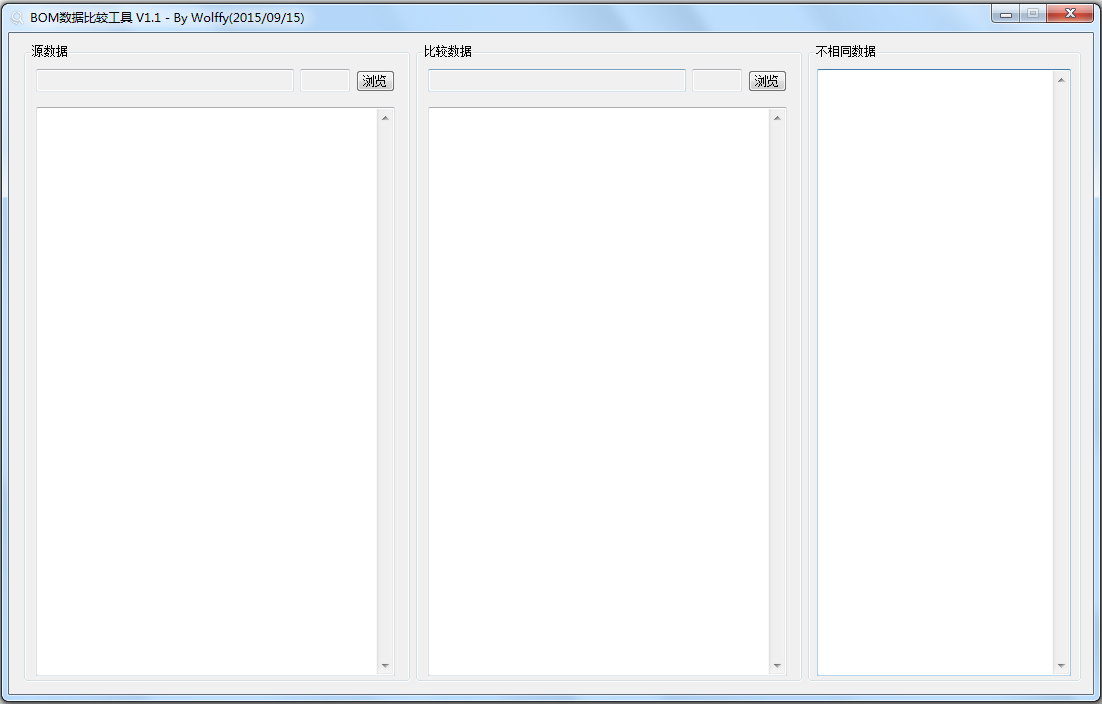
Task: Click the scroll-down arrow in the 不相同数据 list
Action: tap(1061, 666)
